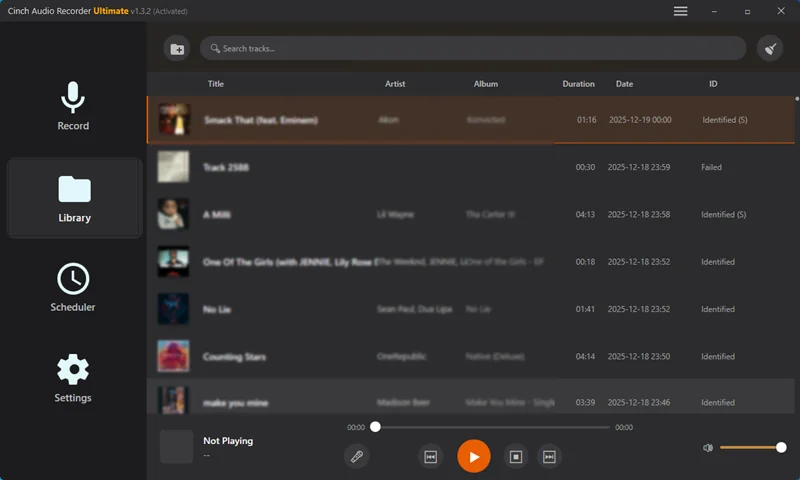Viewport: 800px width, 480px height.
Task: Select the make you mine track row
Action: [470, 396]
